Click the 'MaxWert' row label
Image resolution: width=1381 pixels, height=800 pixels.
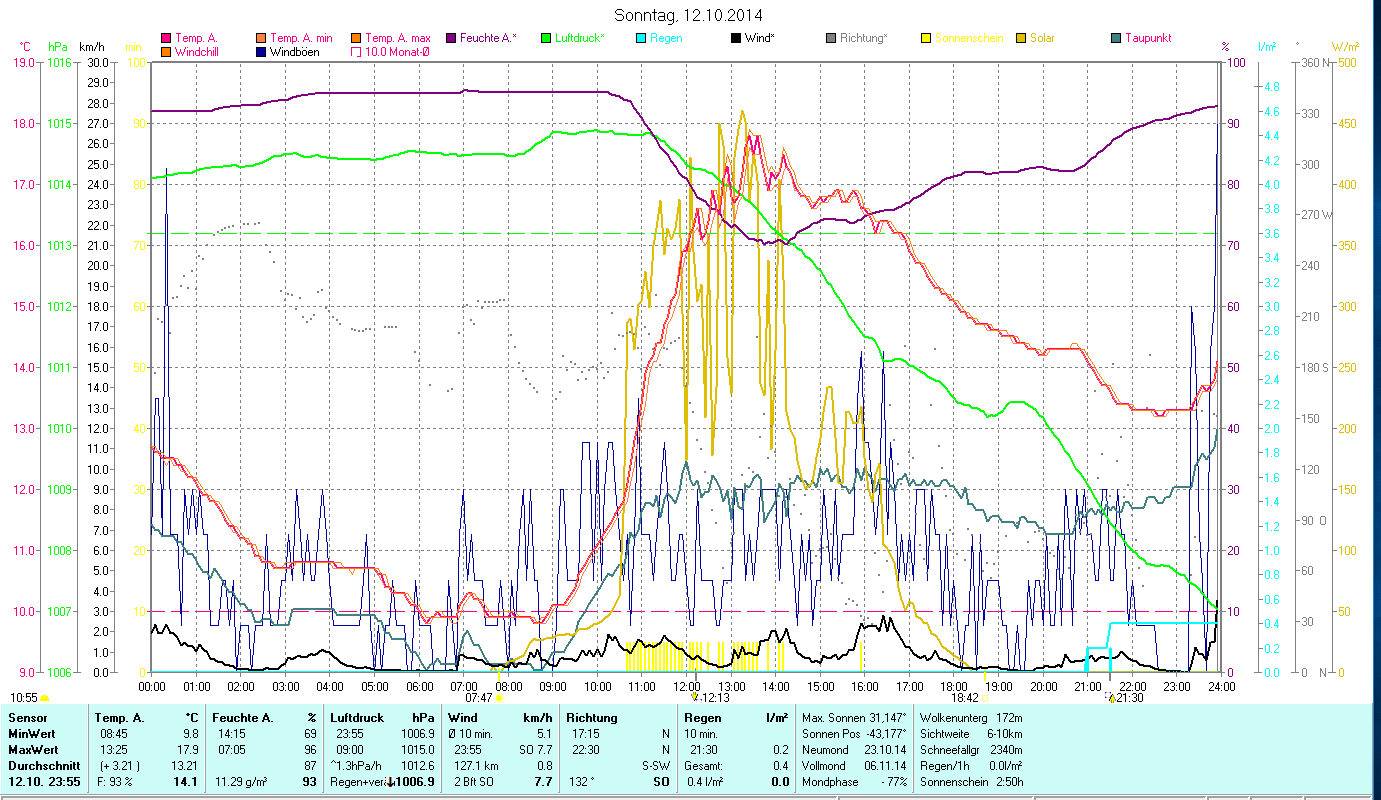[x=33, y=750]
